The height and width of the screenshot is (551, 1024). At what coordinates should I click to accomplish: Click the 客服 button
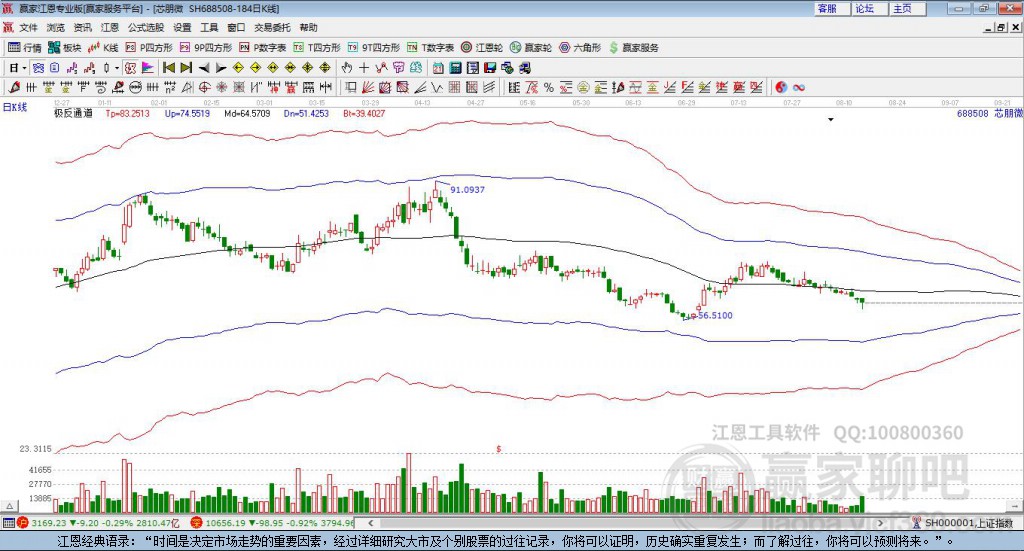coord(831,8)
